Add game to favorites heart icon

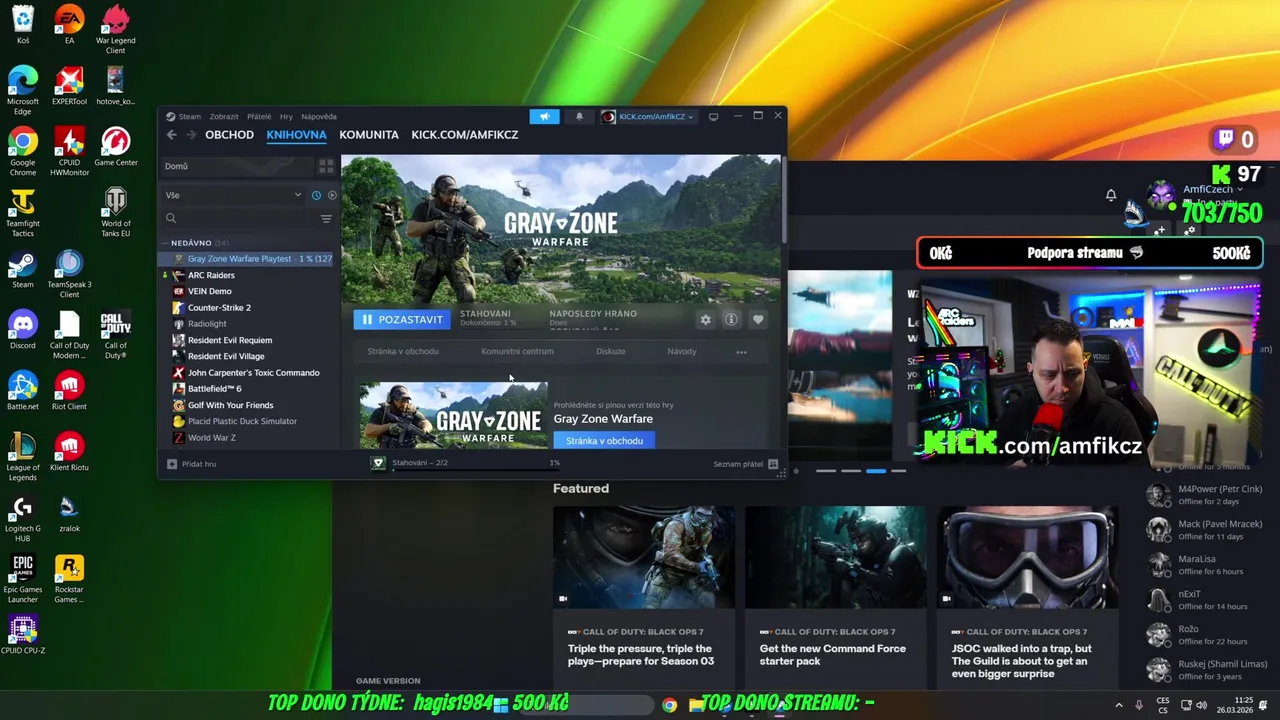pos(758,319)
